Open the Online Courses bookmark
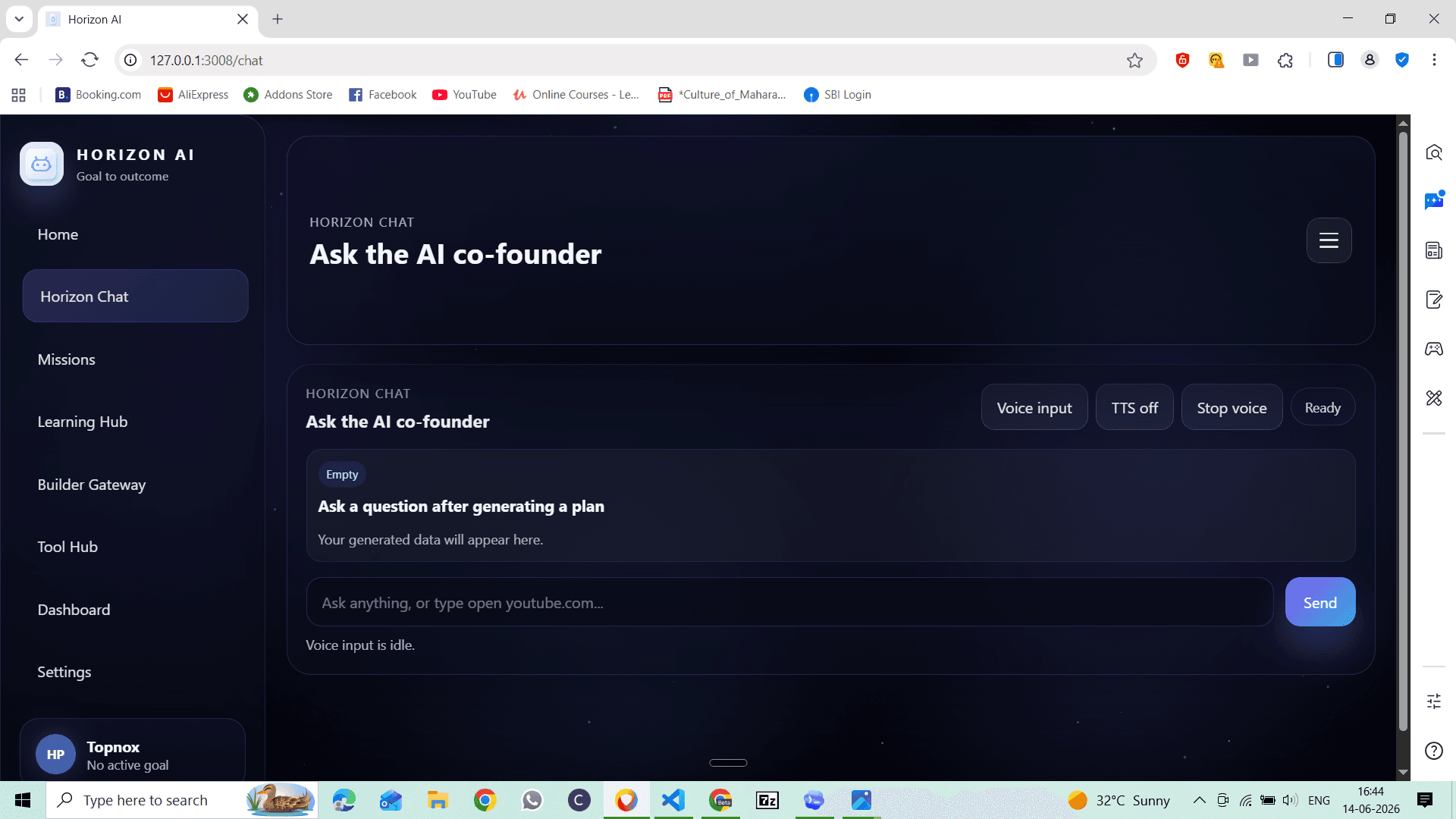 point(576,95)
